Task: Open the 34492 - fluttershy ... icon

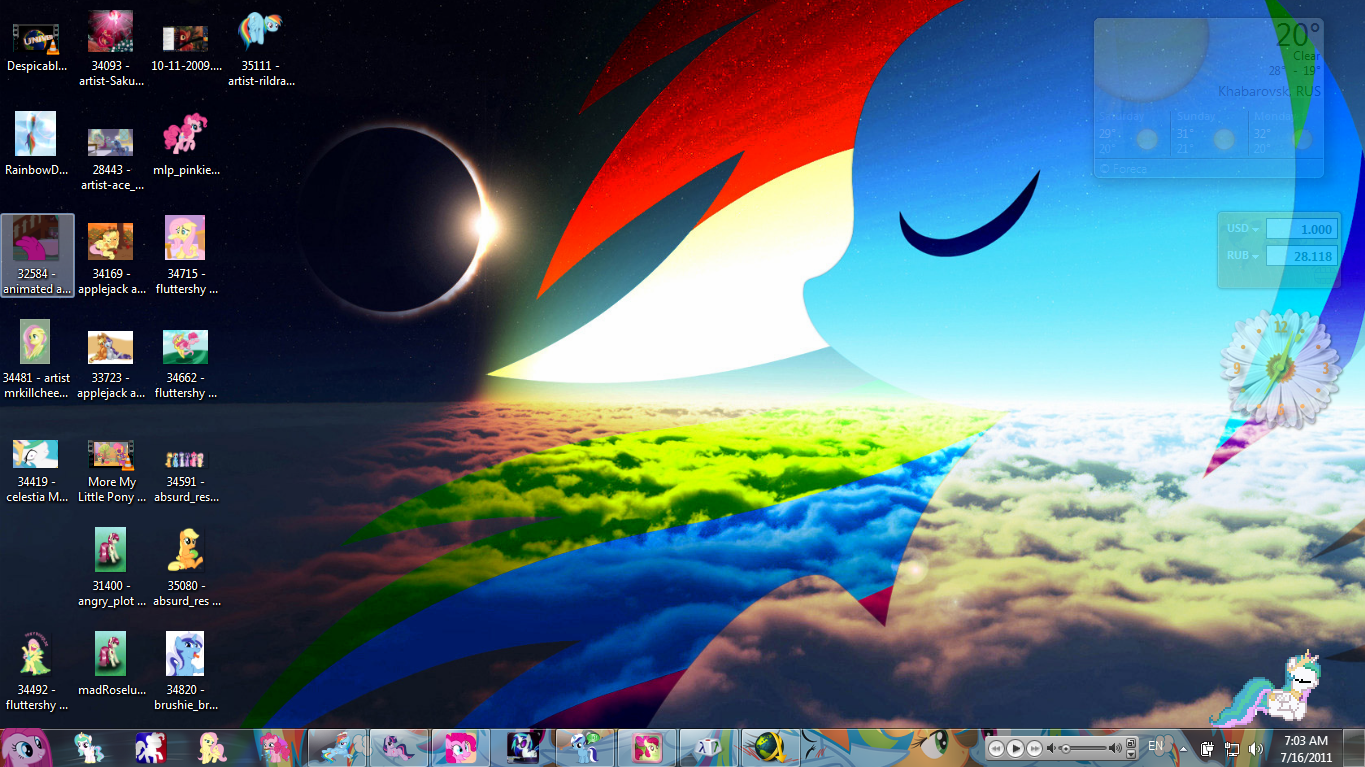Action: point(36,672)
